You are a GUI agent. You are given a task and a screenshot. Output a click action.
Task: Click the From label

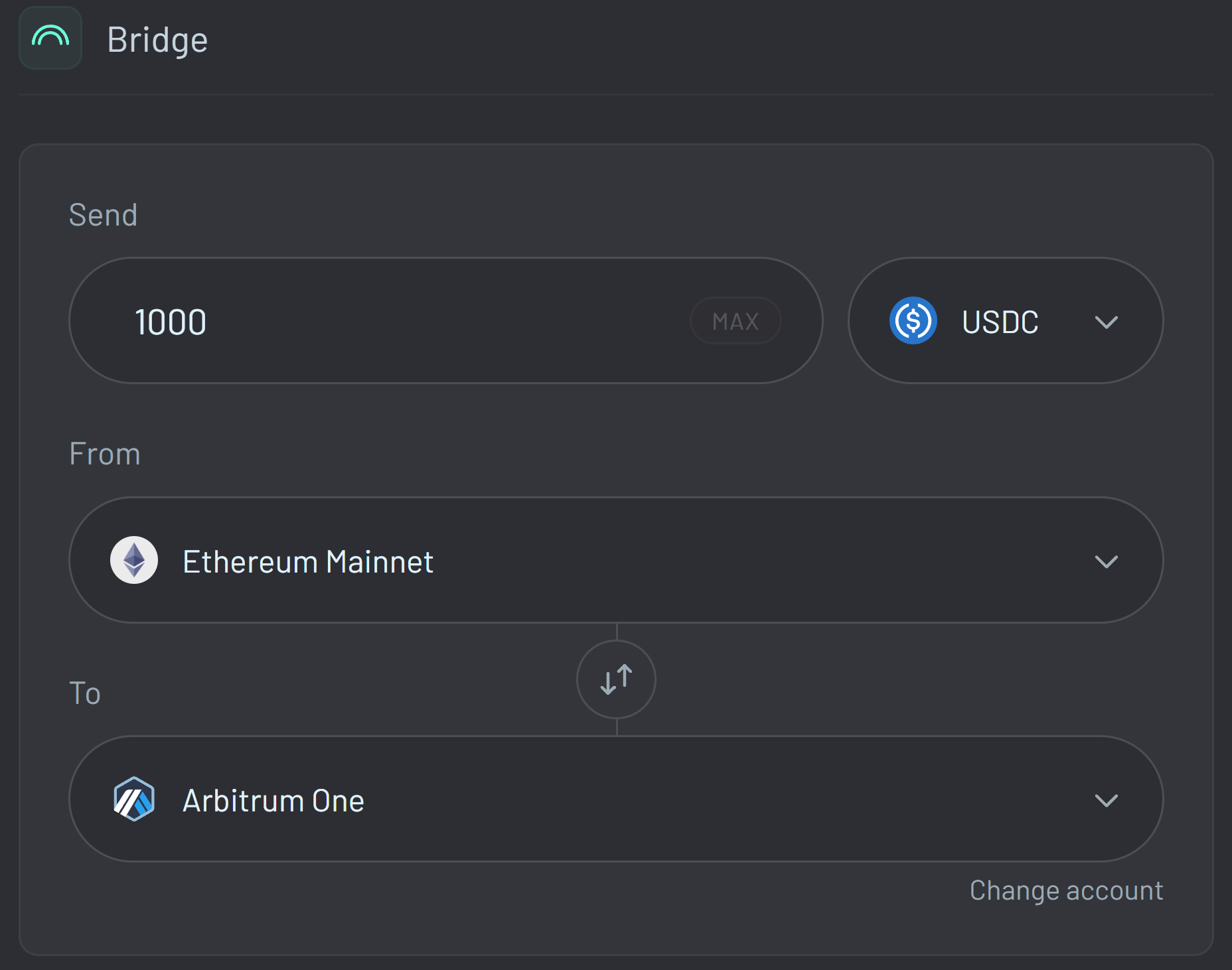point(105,454)
